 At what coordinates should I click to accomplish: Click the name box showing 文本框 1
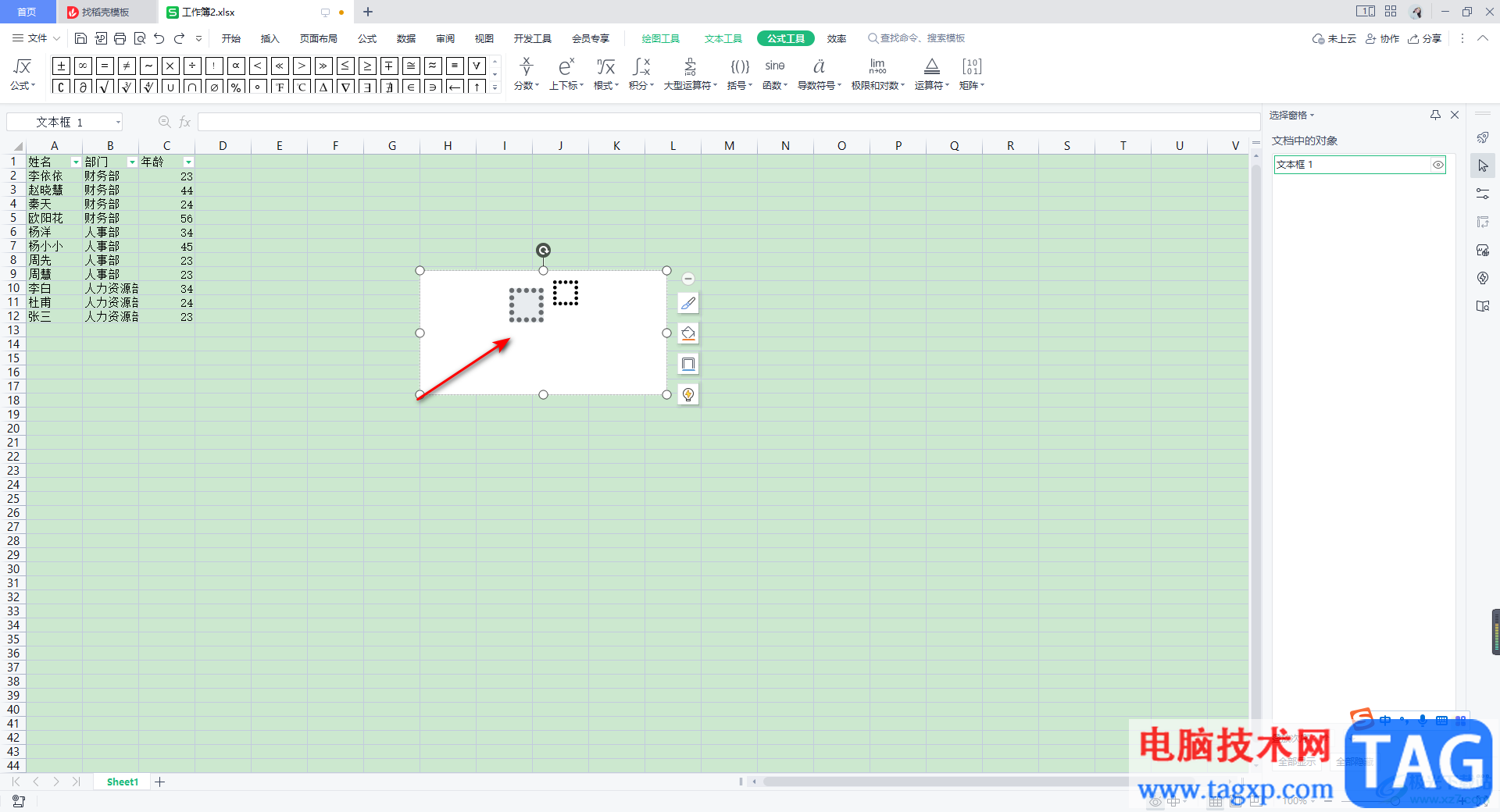point(64,122)
